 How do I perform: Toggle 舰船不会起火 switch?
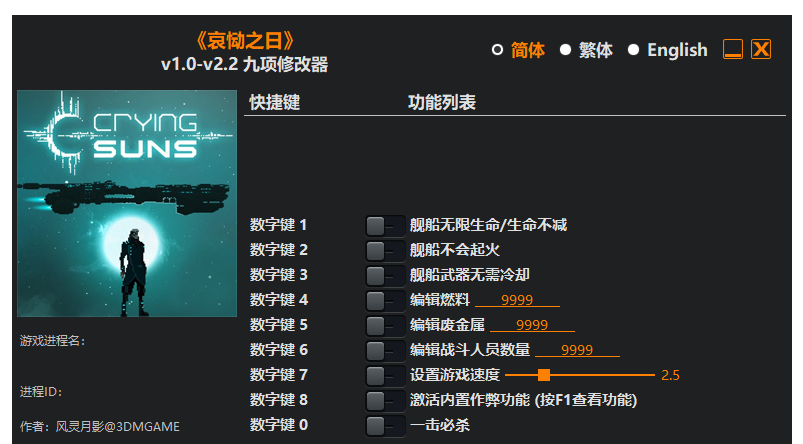pos(385,250)
